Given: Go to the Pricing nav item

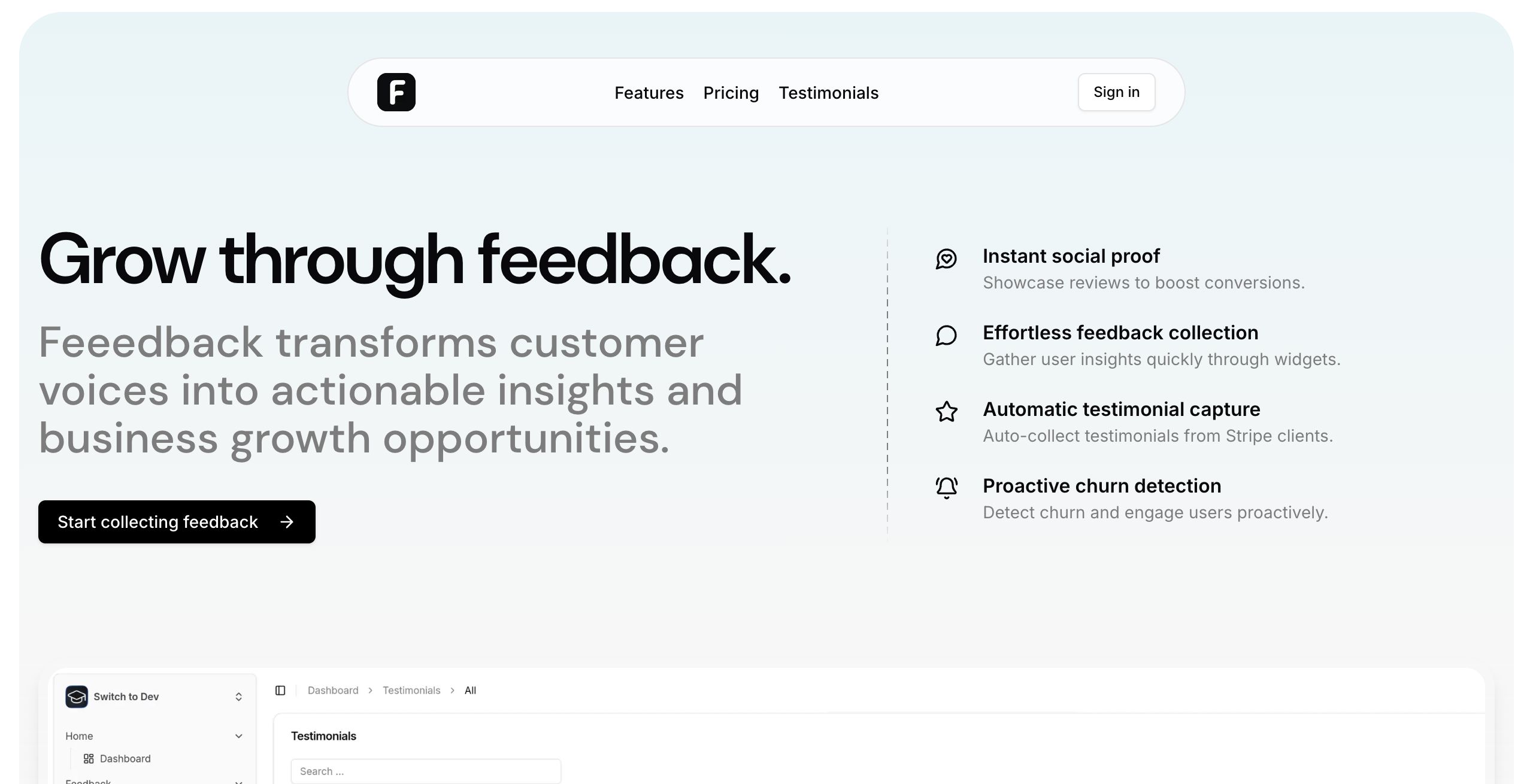Looking at the screenshot, I should tap(731, 93).
